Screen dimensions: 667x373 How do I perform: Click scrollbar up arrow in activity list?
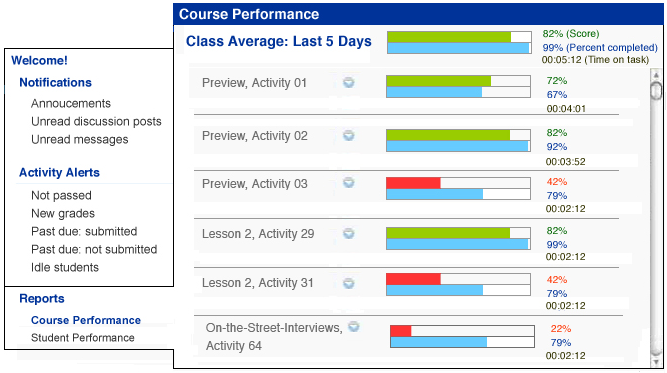click(x=656, y=75)
